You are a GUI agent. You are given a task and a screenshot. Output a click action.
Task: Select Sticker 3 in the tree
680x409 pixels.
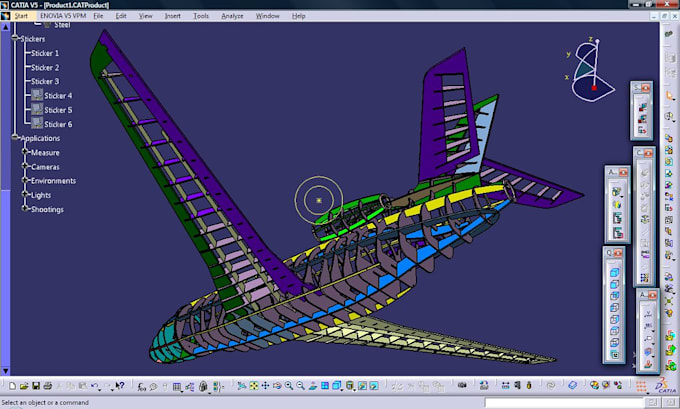45,81
